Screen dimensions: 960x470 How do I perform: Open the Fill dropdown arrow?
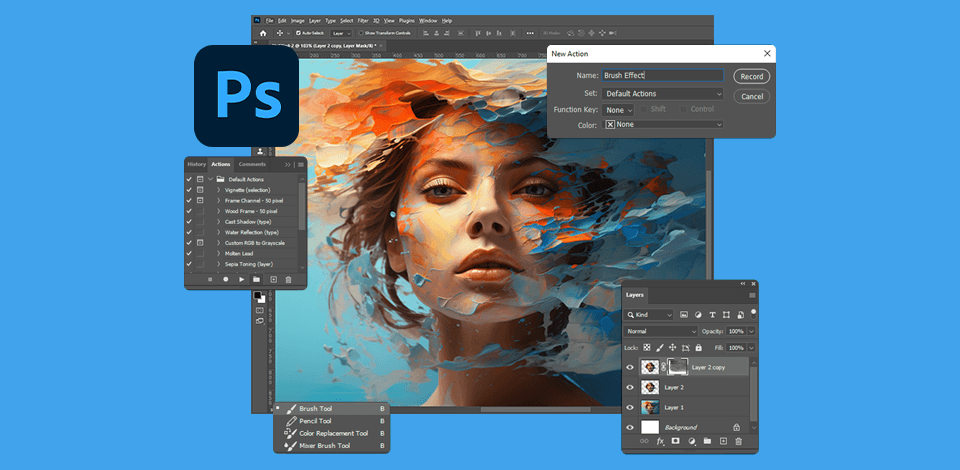751,348
